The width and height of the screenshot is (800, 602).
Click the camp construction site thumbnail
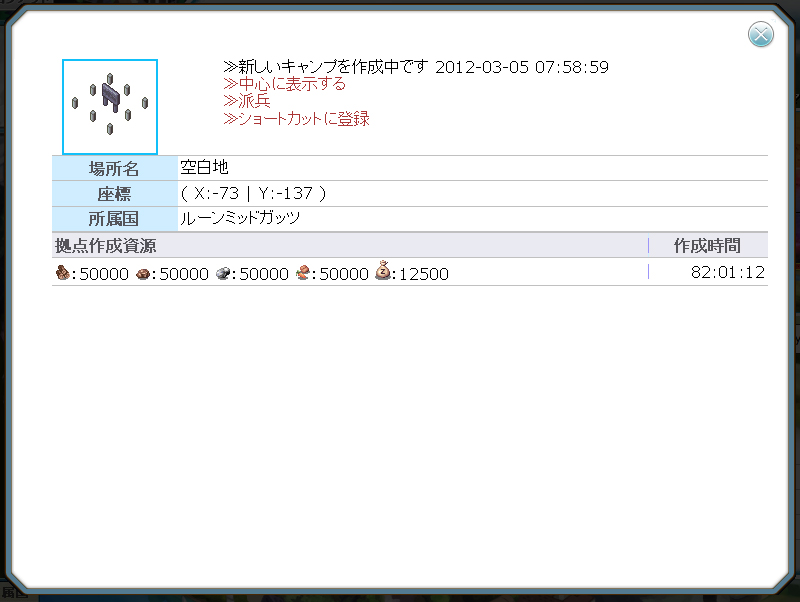[110, 107]
